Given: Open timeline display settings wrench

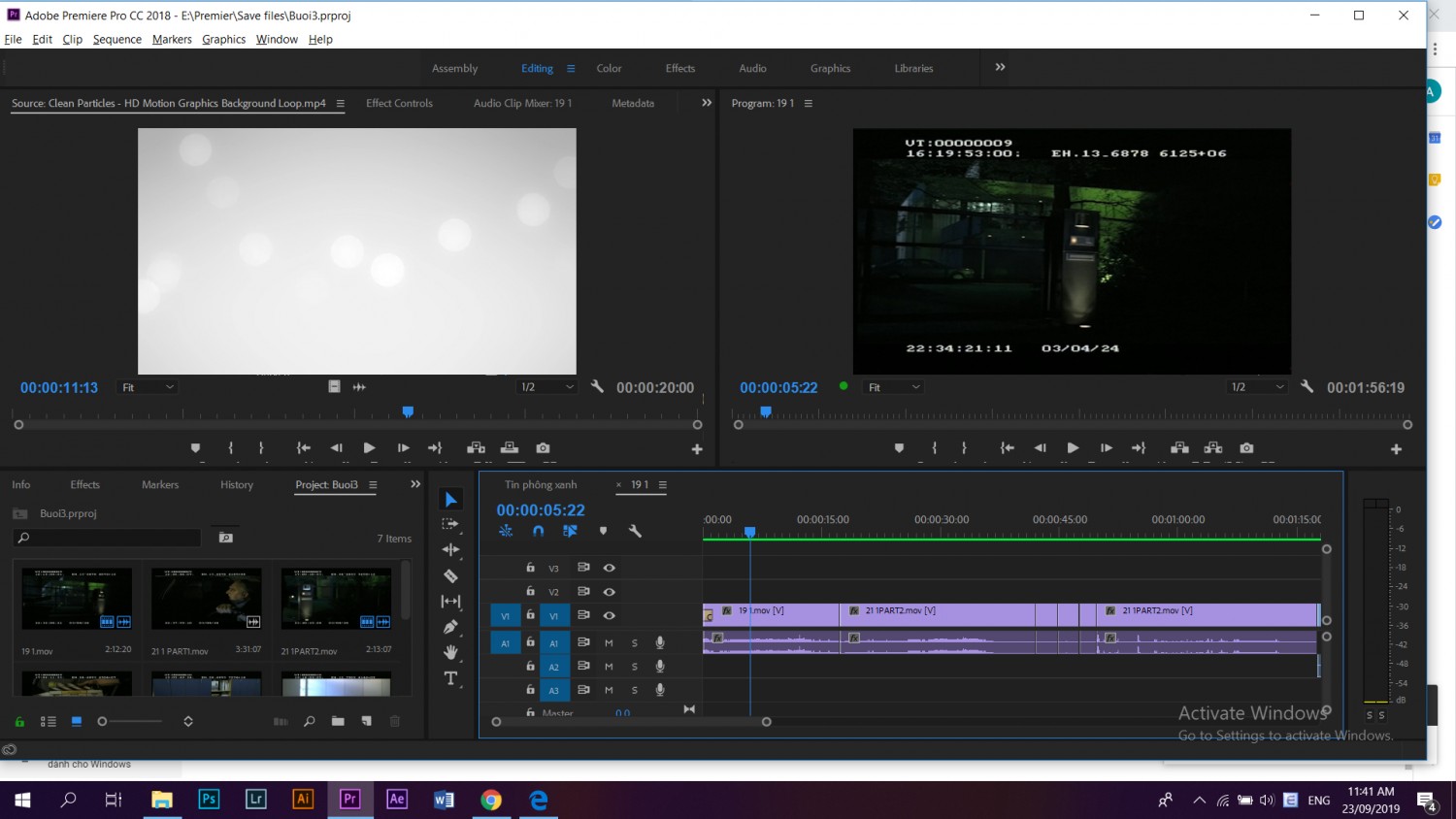Looking at the screenshot, I should coord(635,531).
